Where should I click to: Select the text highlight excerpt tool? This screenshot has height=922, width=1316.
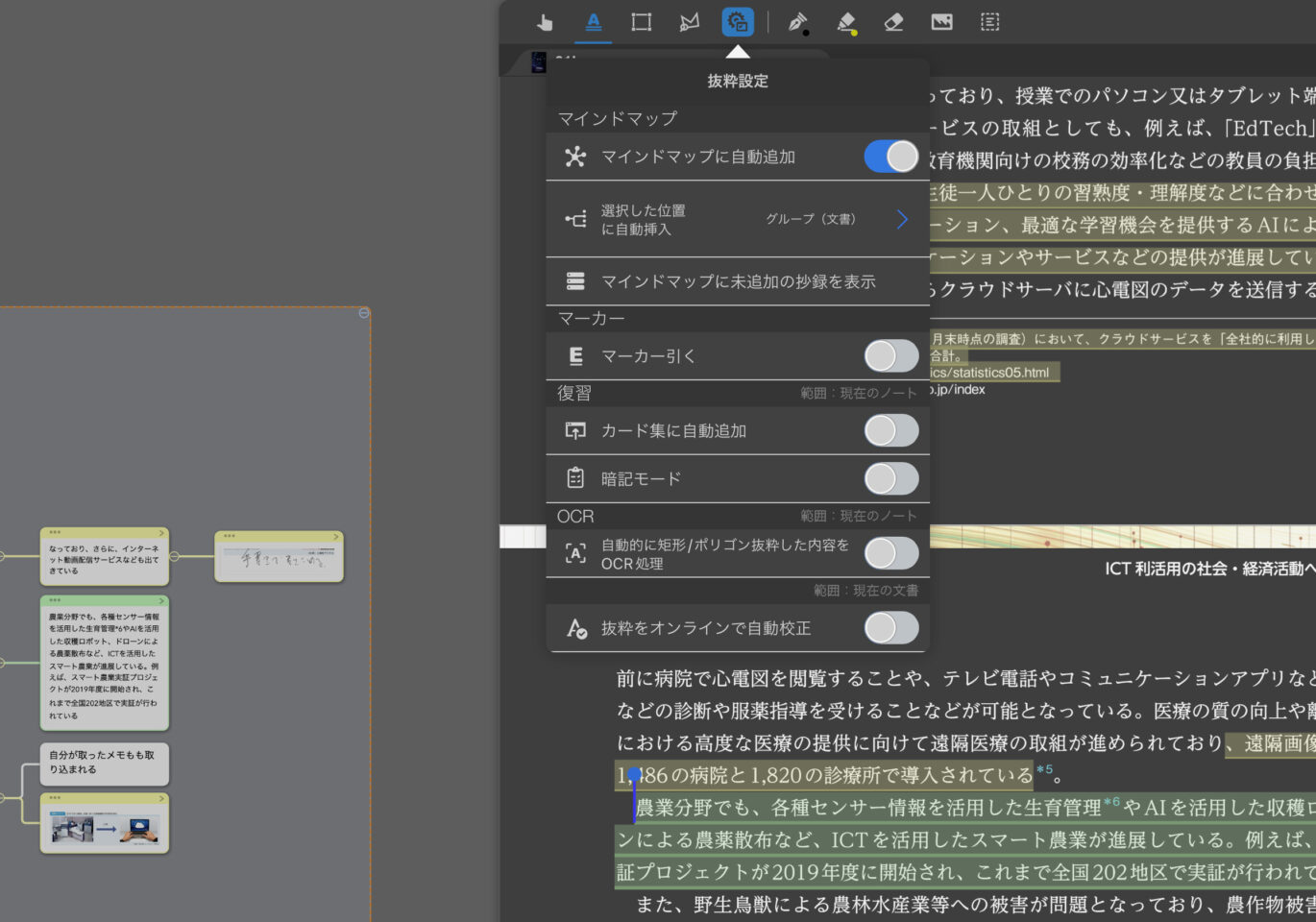point(594,22)
